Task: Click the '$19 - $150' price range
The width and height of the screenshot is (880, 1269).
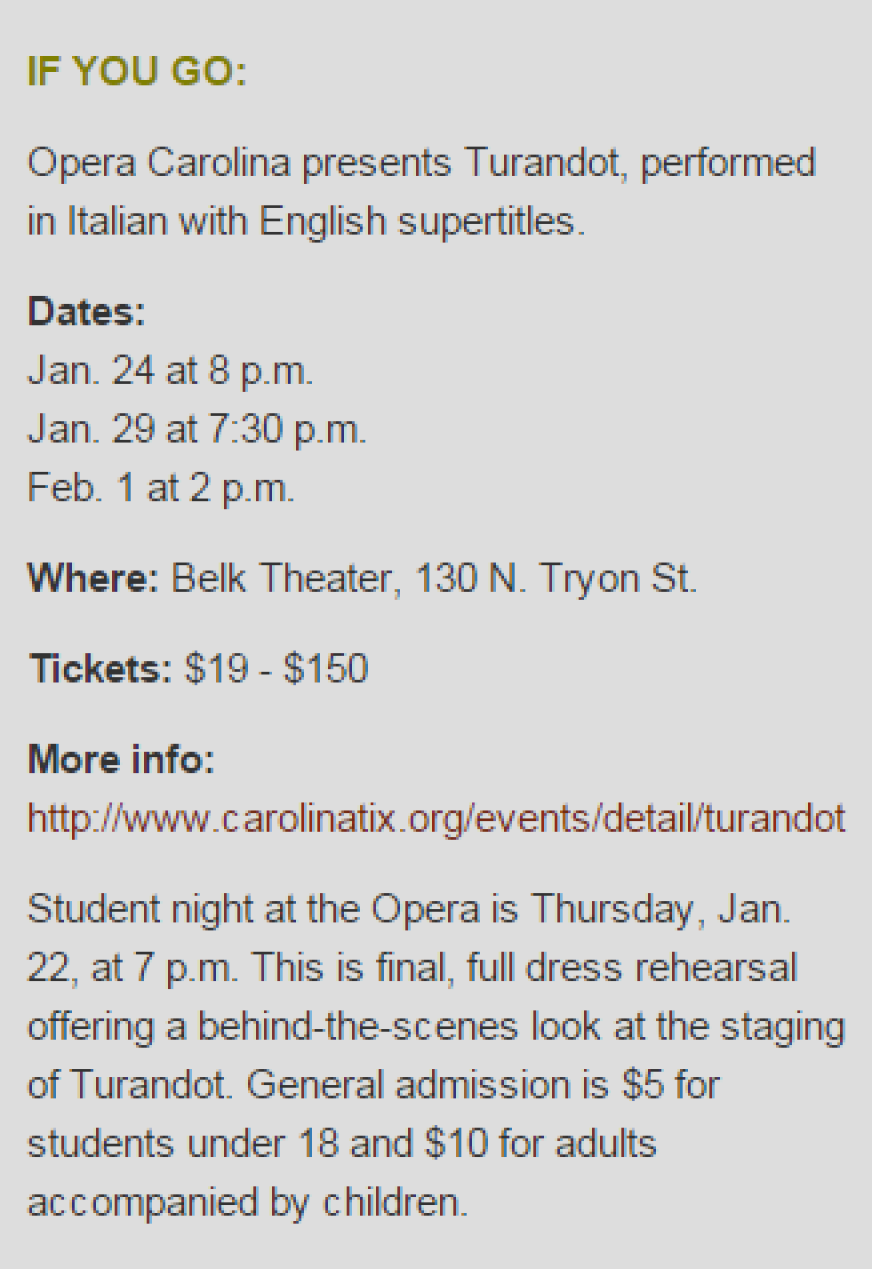Action: coord(276,668)
